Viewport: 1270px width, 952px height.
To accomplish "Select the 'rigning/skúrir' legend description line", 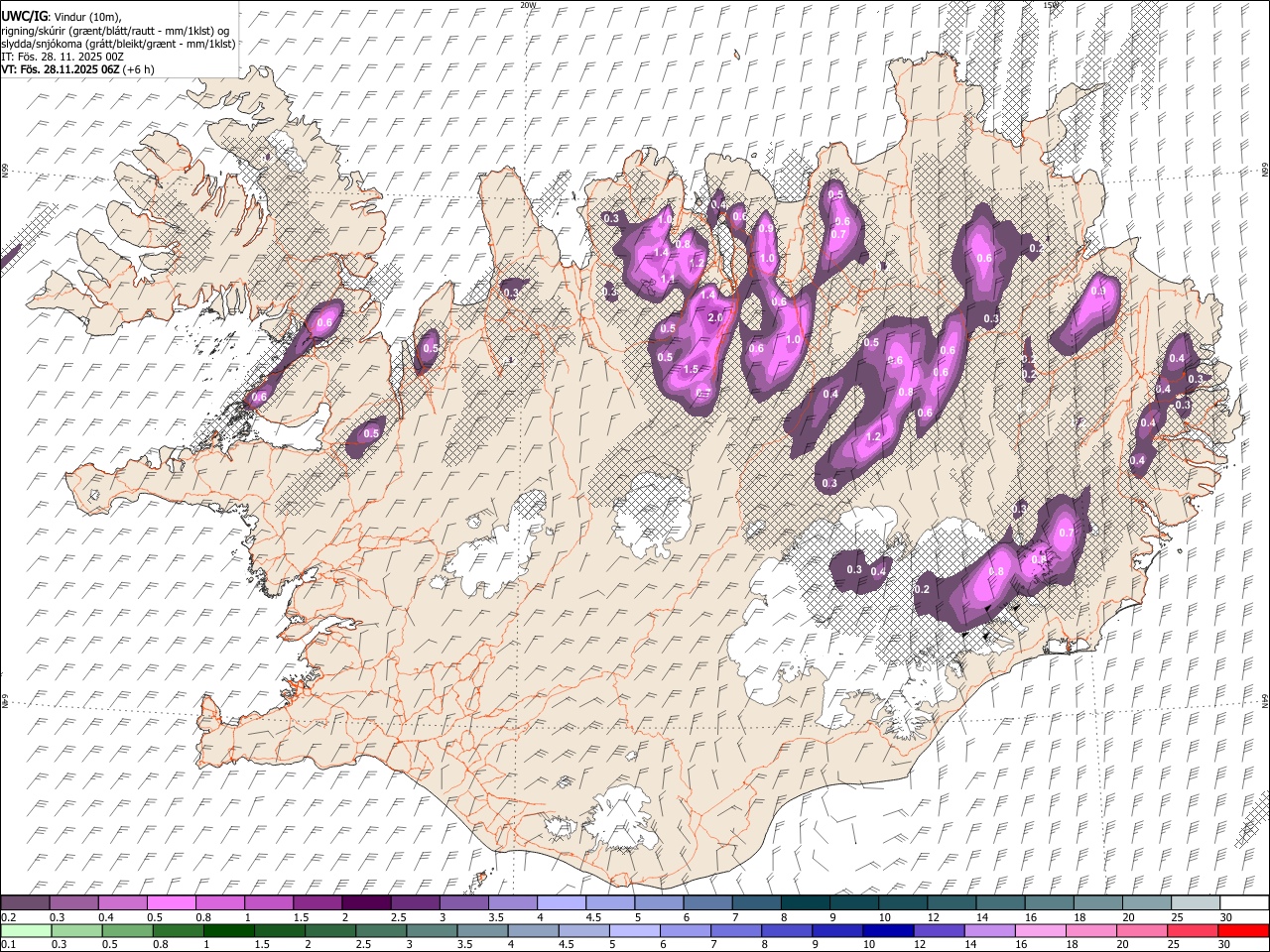I will (116, 31).
